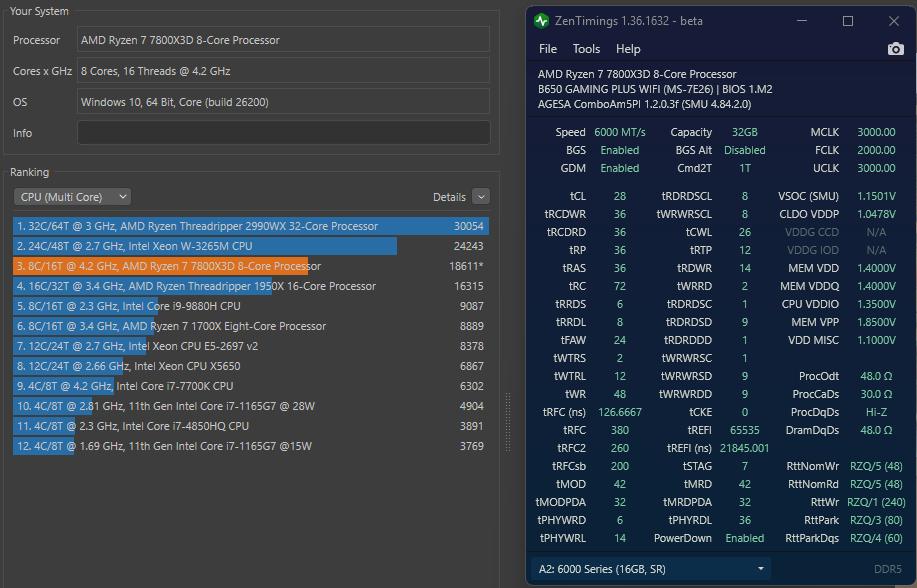The image size is (917, 588).
Task: Close the ZenTimings window
Action: 893,21
